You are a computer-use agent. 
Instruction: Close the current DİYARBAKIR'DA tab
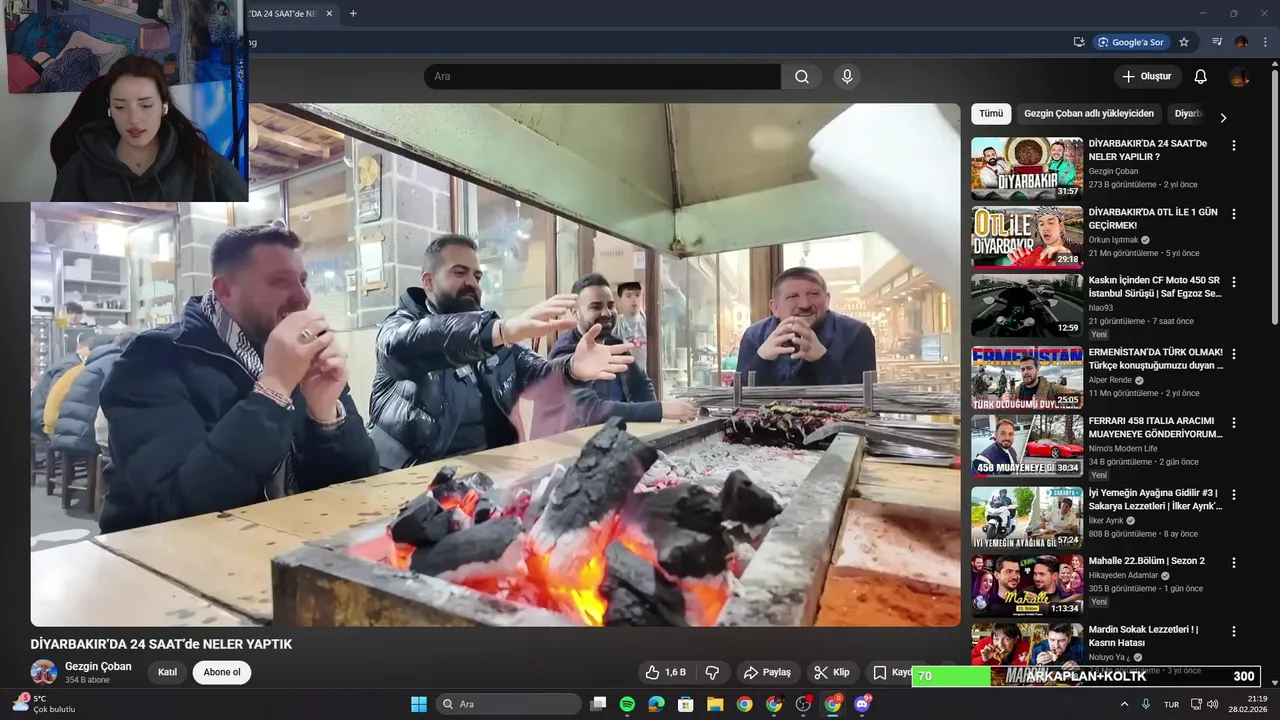coord(329,13)
